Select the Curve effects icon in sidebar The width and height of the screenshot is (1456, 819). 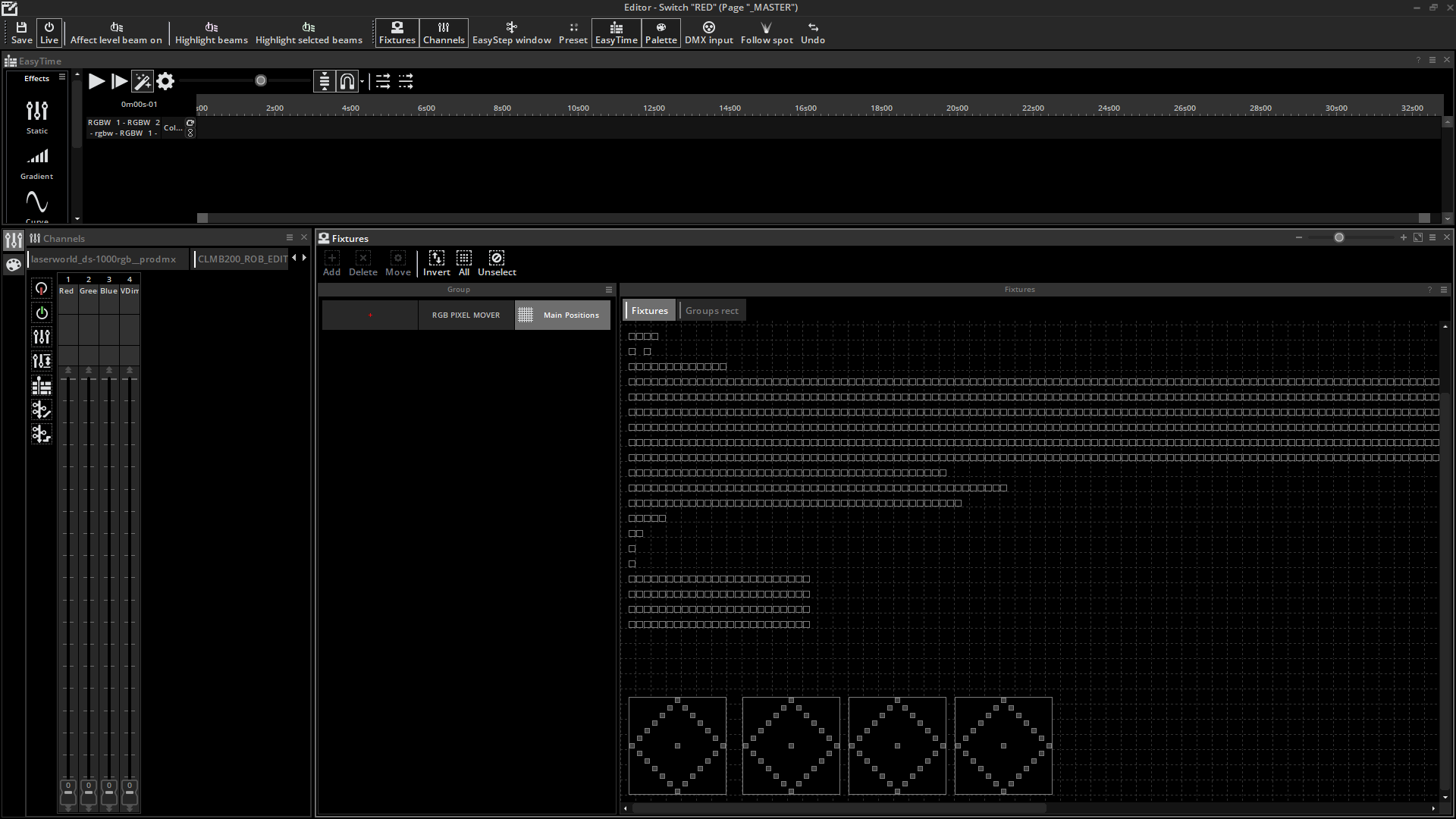point(37,202)
